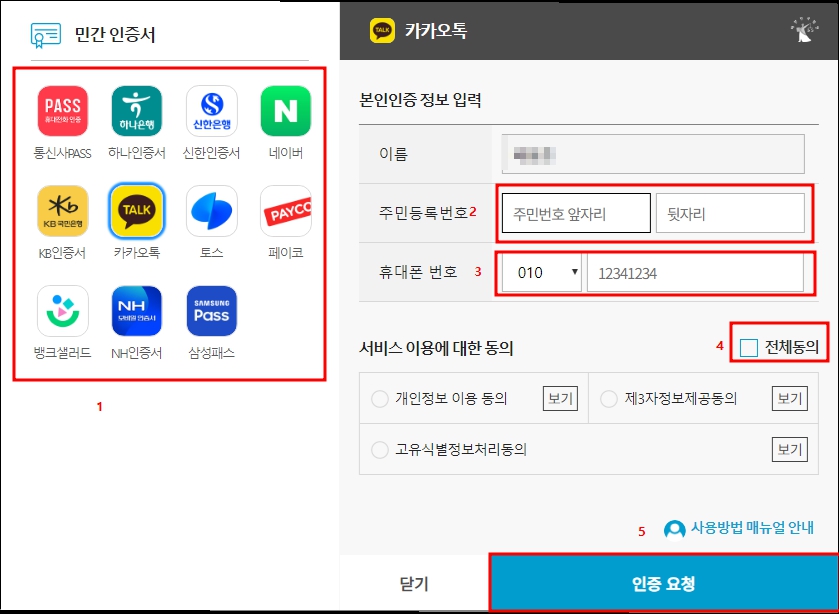Image resolution: width=839 pixels, height=614 pixels.
Task: Select the 신한인증서 Shinhan Bank icon
Action: 211,111
